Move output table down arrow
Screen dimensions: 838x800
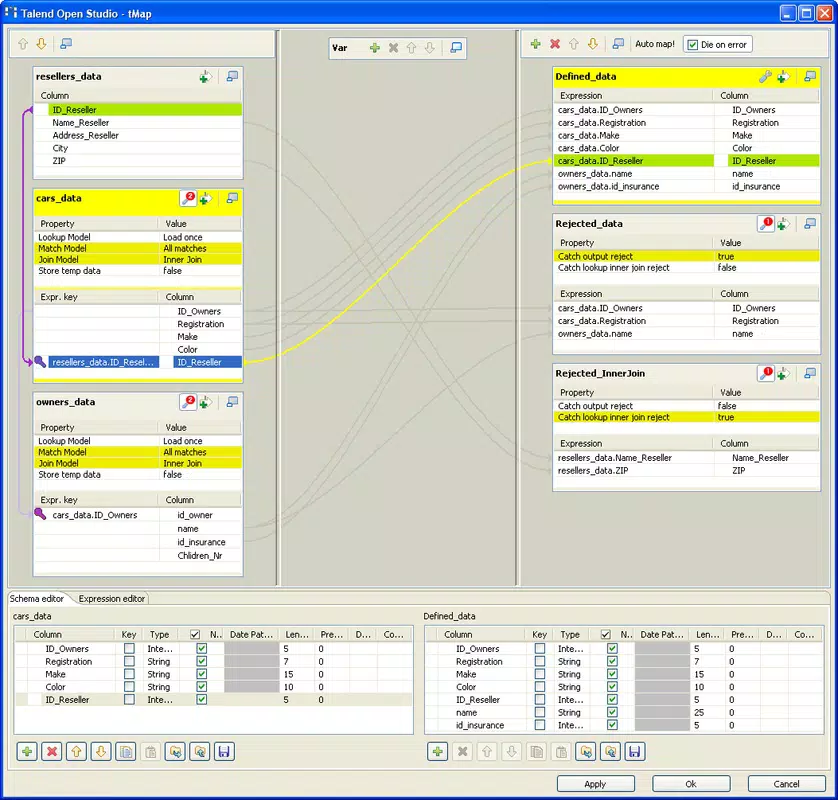click(x=593, y=44)
